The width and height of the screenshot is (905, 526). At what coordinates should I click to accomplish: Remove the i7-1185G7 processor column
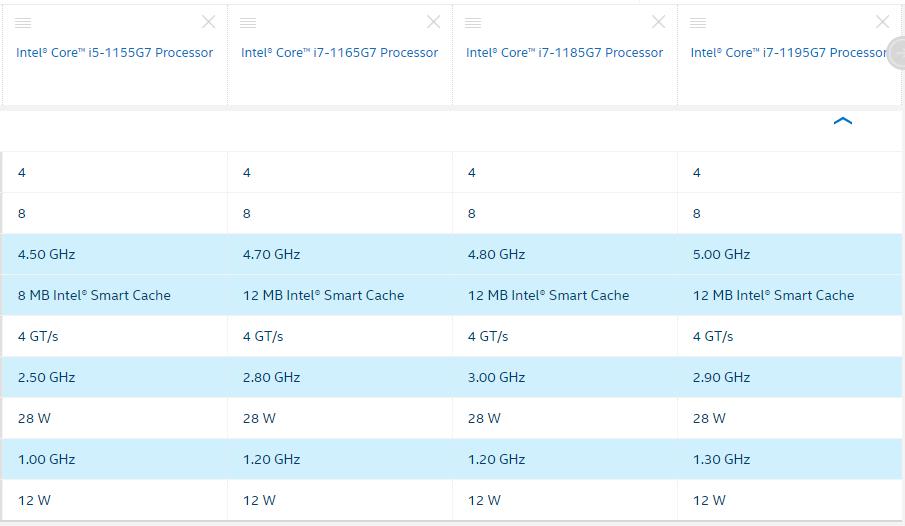pyautogui.click(x=659, y=22)
